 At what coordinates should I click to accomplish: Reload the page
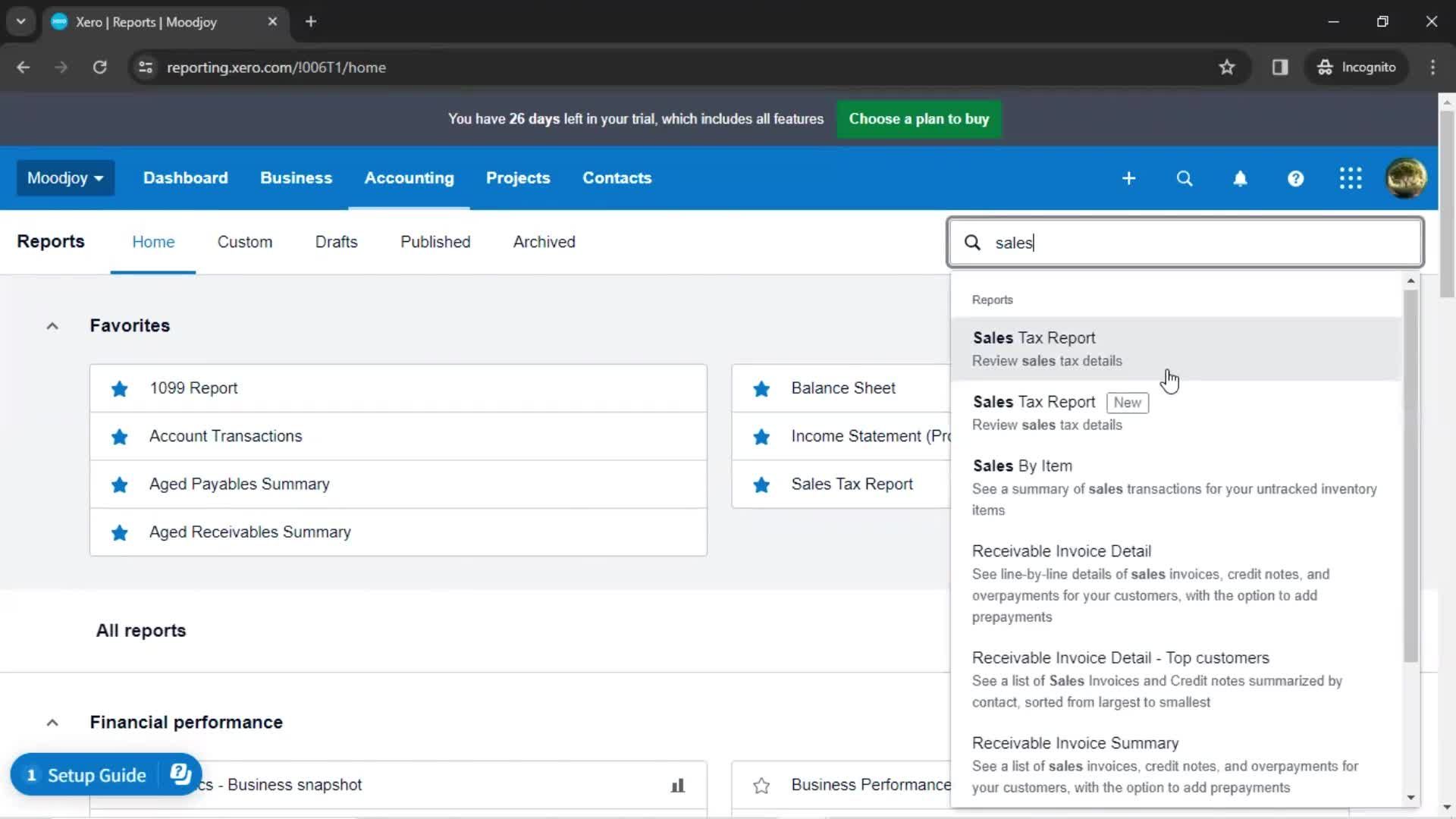(x=99, y=67)
